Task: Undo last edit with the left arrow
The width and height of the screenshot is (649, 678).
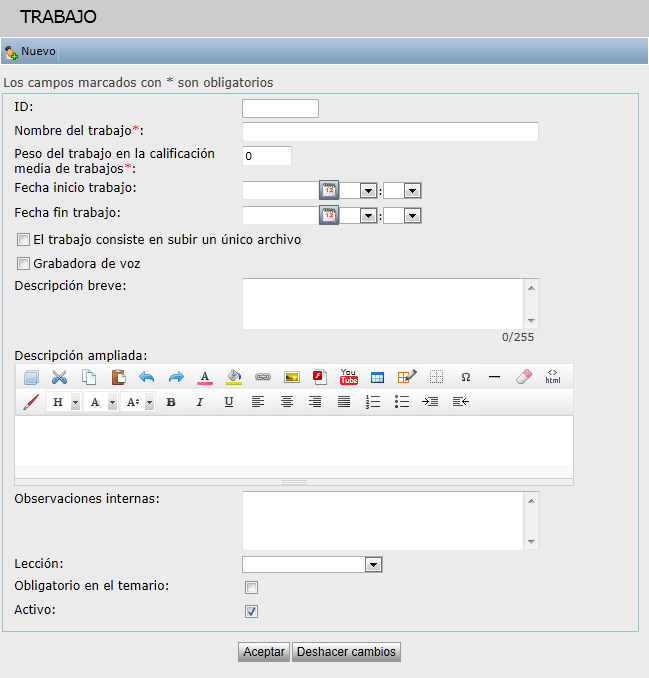Action: click(147, 377)
